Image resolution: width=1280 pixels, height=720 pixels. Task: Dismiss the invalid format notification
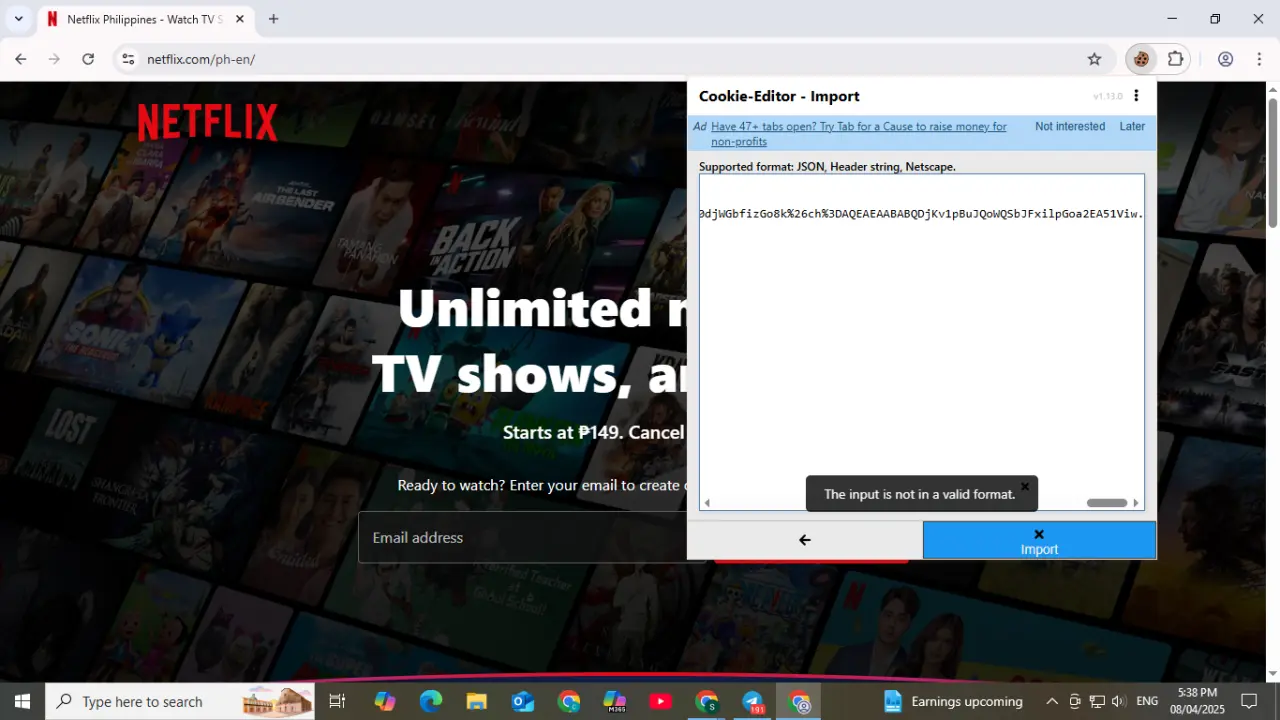pyautogui.click(x=1025, y=487)
